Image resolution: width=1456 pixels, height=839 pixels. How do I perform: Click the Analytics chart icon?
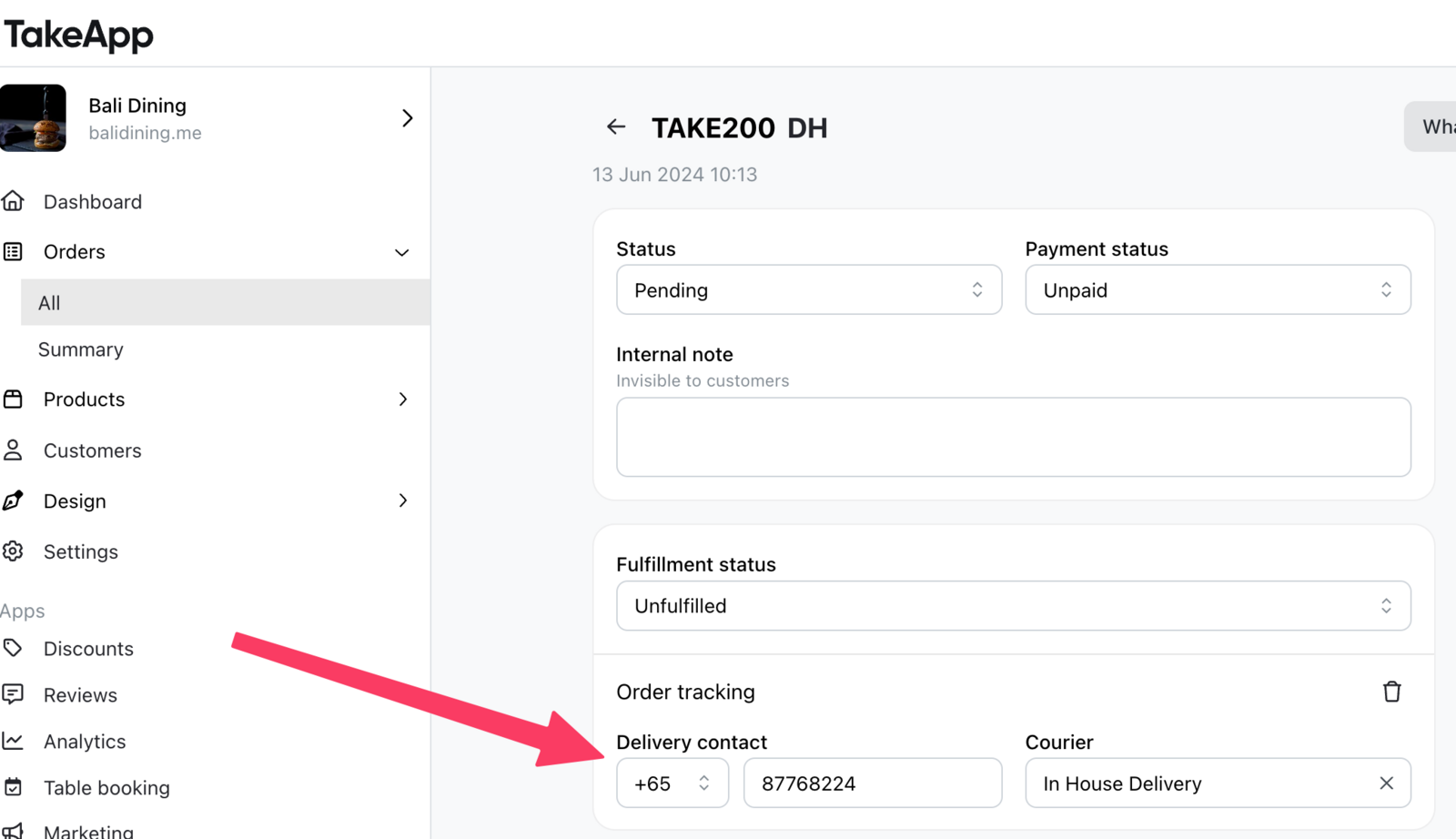(x=13, y=741)
